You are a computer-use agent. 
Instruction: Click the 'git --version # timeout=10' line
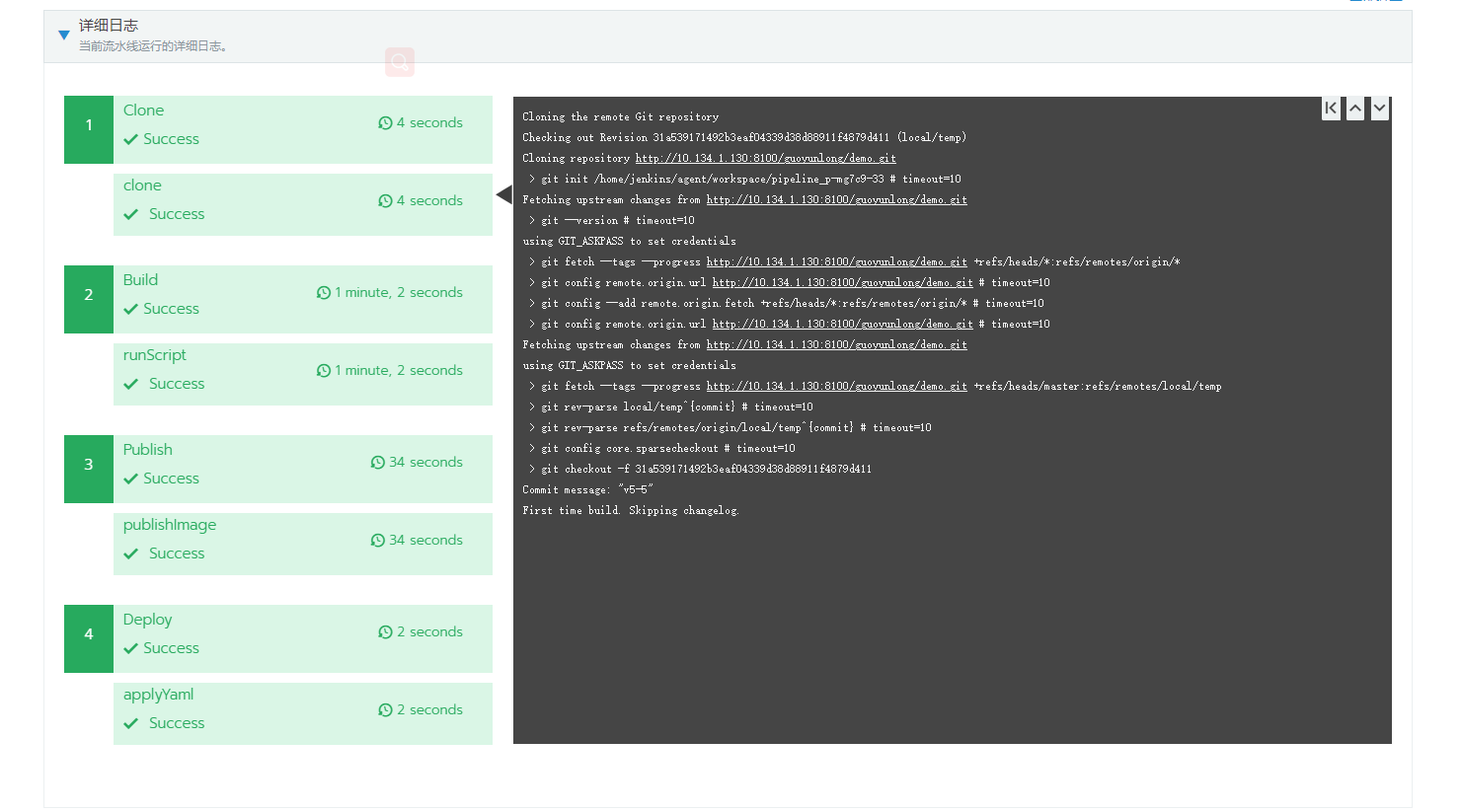tap(611, 221)
